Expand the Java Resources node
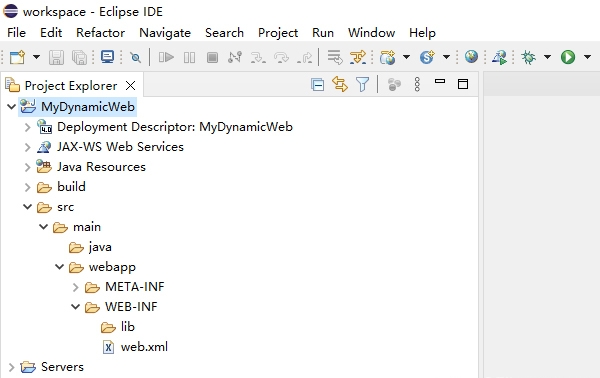 (x=27, y=167)
